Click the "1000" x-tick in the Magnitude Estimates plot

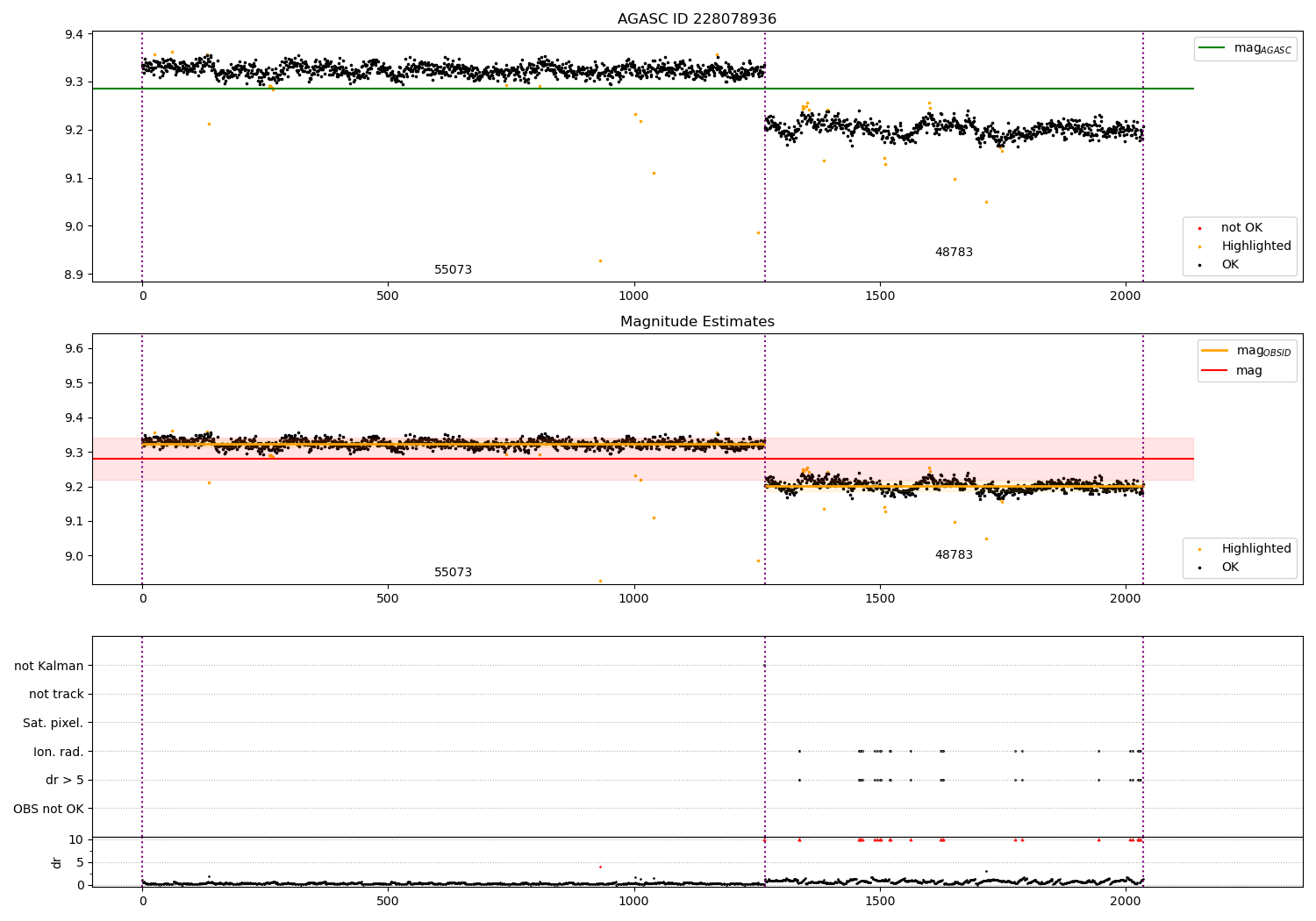pyautogui.click(x=633, y=599)
